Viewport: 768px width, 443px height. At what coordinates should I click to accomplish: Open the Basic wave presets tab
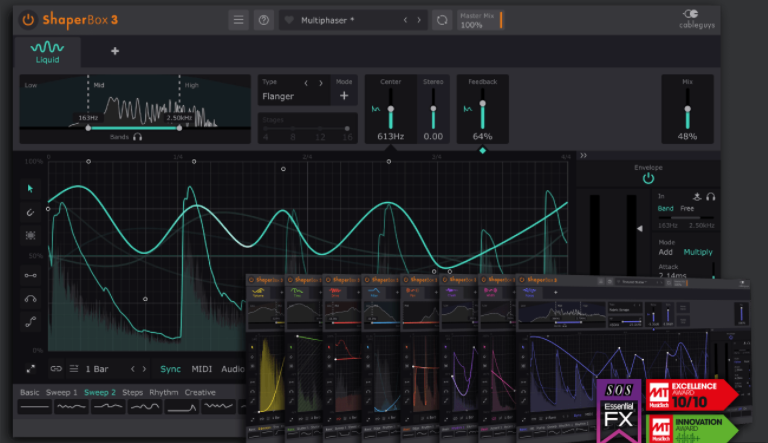click(x=29, y=393)
